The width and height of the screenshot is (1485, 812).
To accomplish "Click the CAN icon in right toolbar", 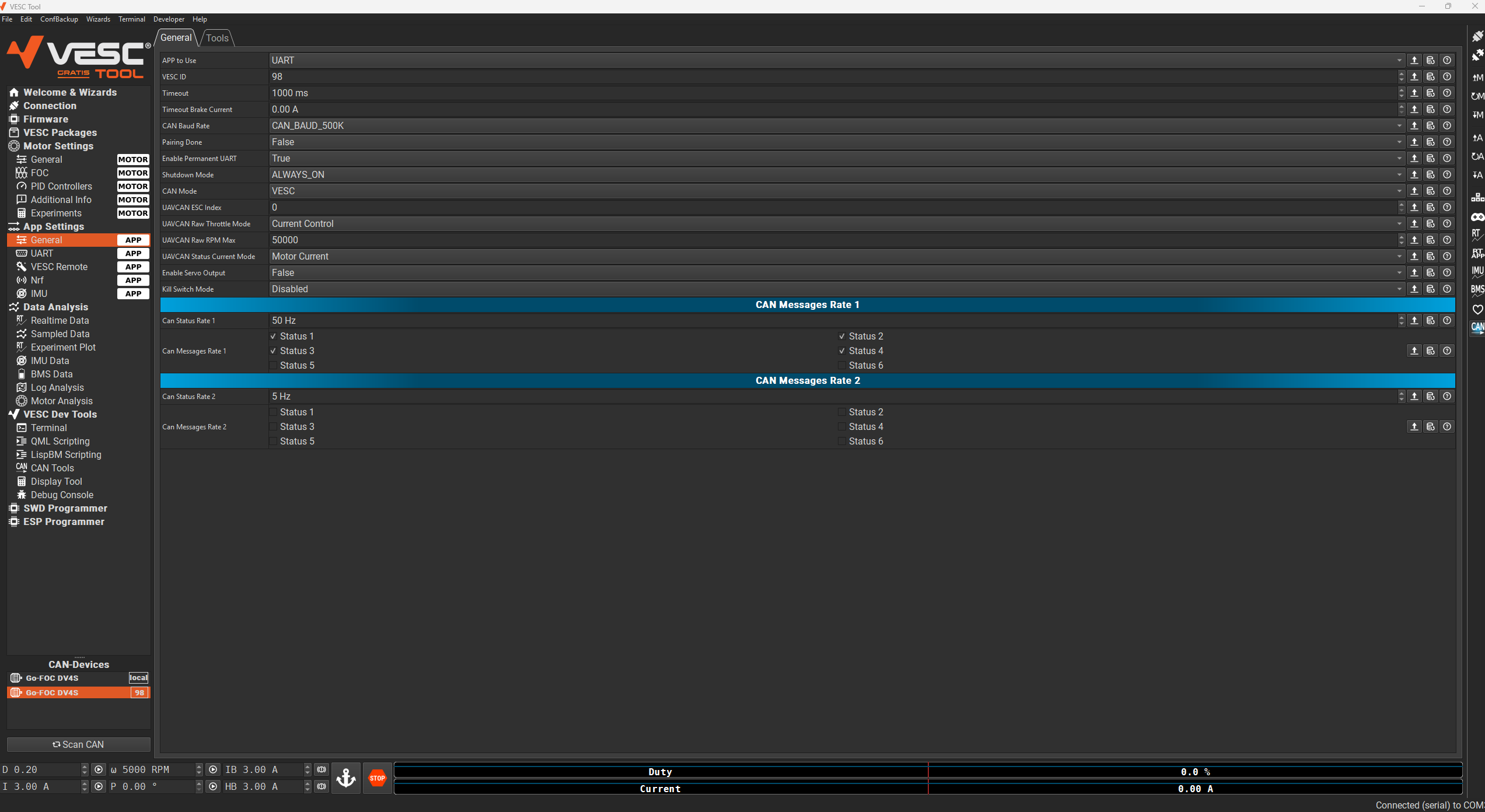I will click(1477, 327).
